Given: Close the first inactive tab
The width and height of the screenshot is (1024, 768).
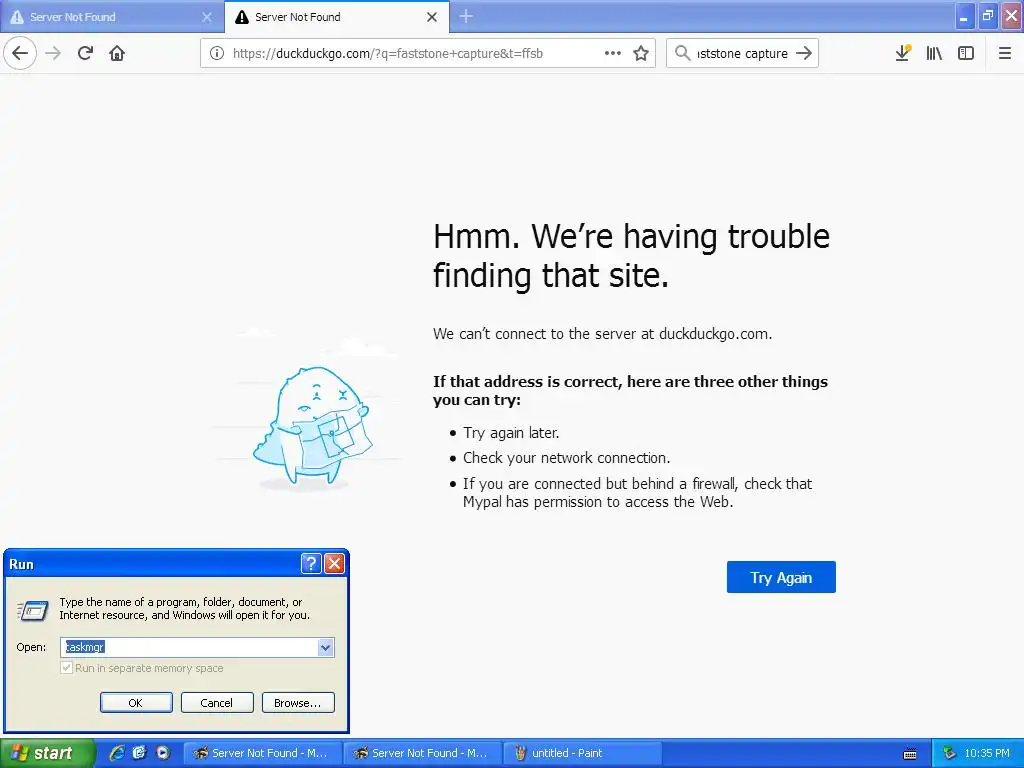Looking at the screenshot, I should (x=207, y=17).
